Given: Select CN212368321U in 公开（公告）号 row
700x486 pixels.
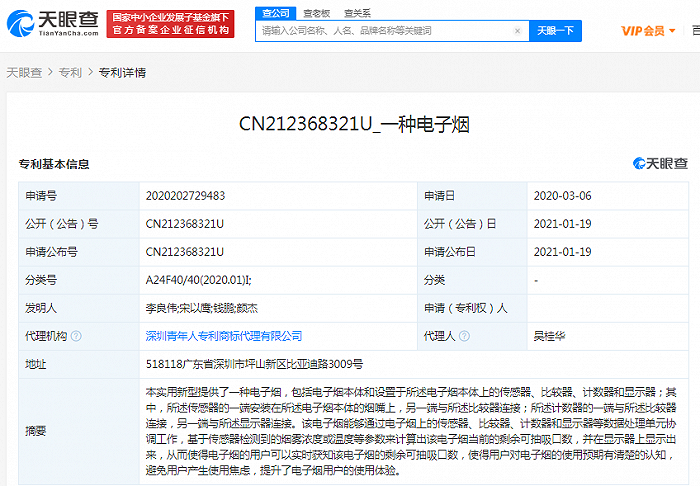Looking at the screenshot, I should click(184, 224).
